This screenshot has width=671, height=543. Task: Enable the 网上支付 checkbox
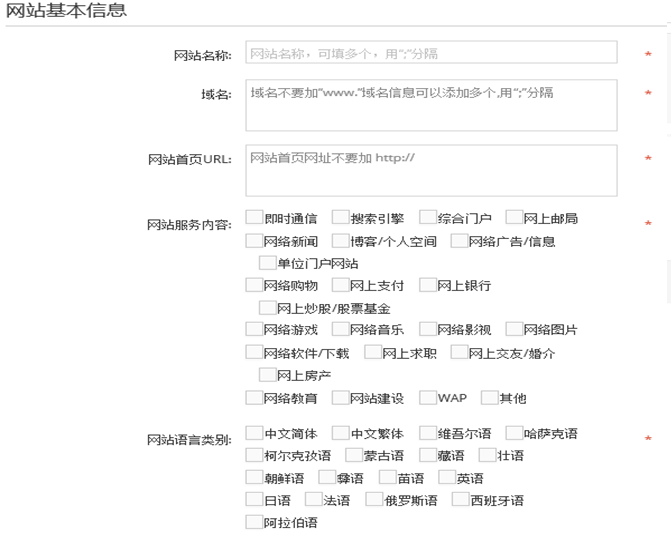point(341,285)
